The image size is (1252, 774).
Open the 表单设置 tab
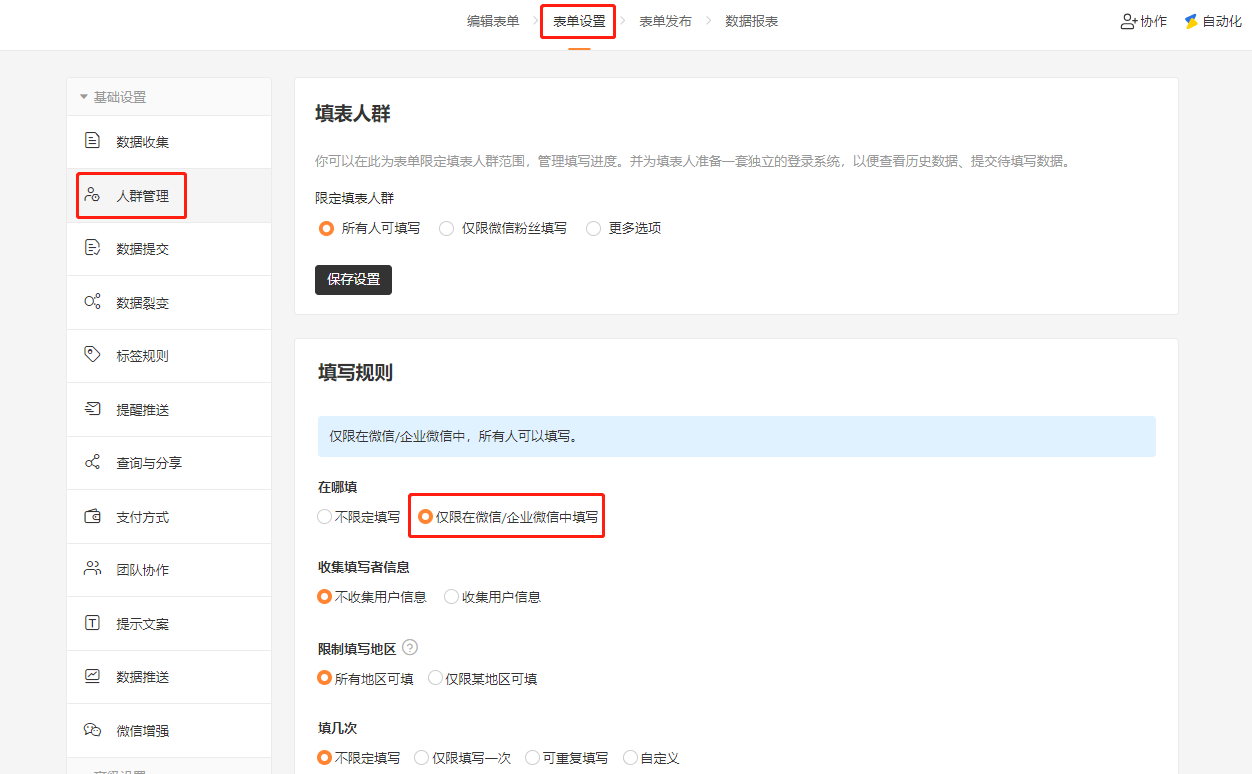(579, 21)
